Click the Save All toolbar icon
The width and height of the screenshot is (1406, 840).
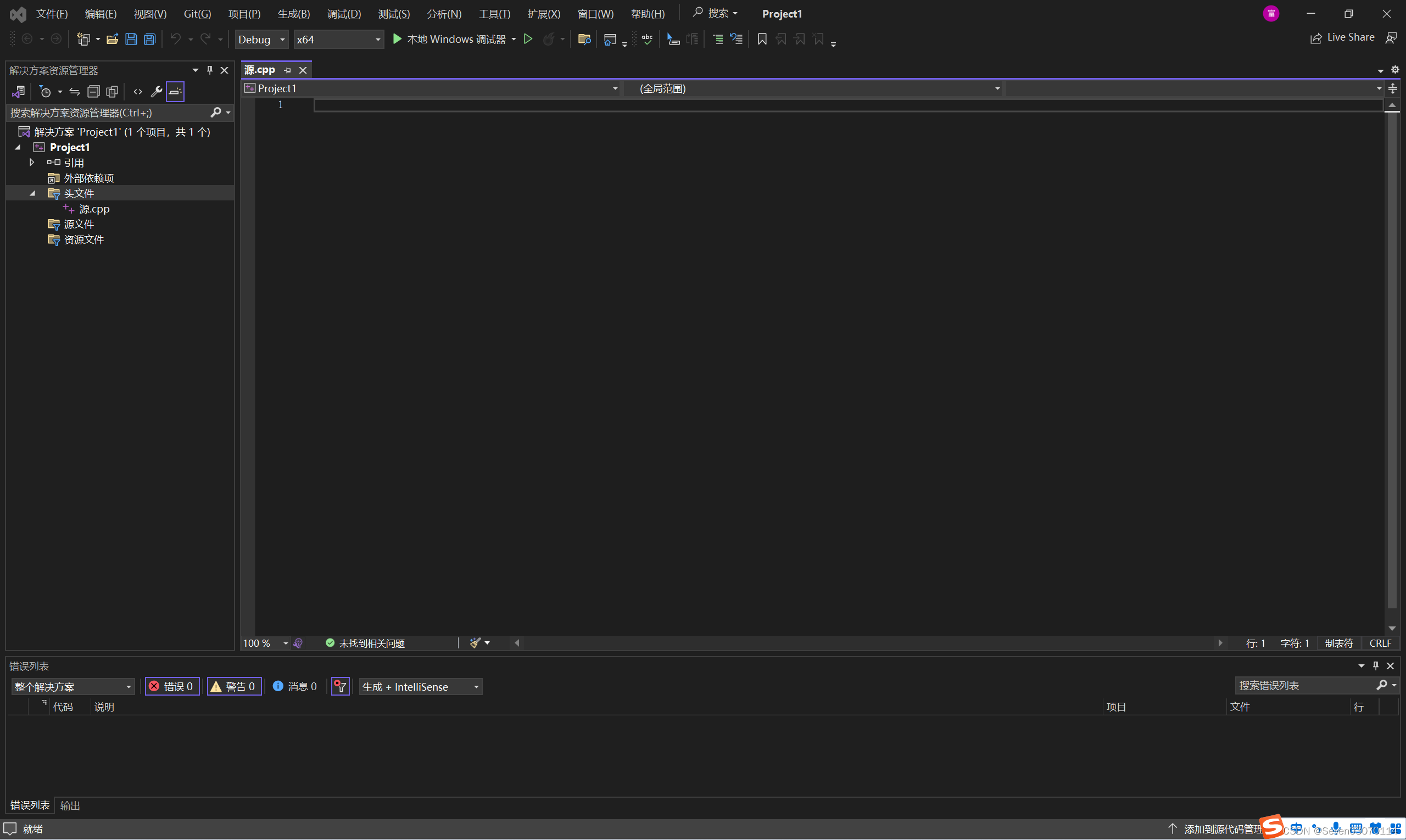point(149,39)
